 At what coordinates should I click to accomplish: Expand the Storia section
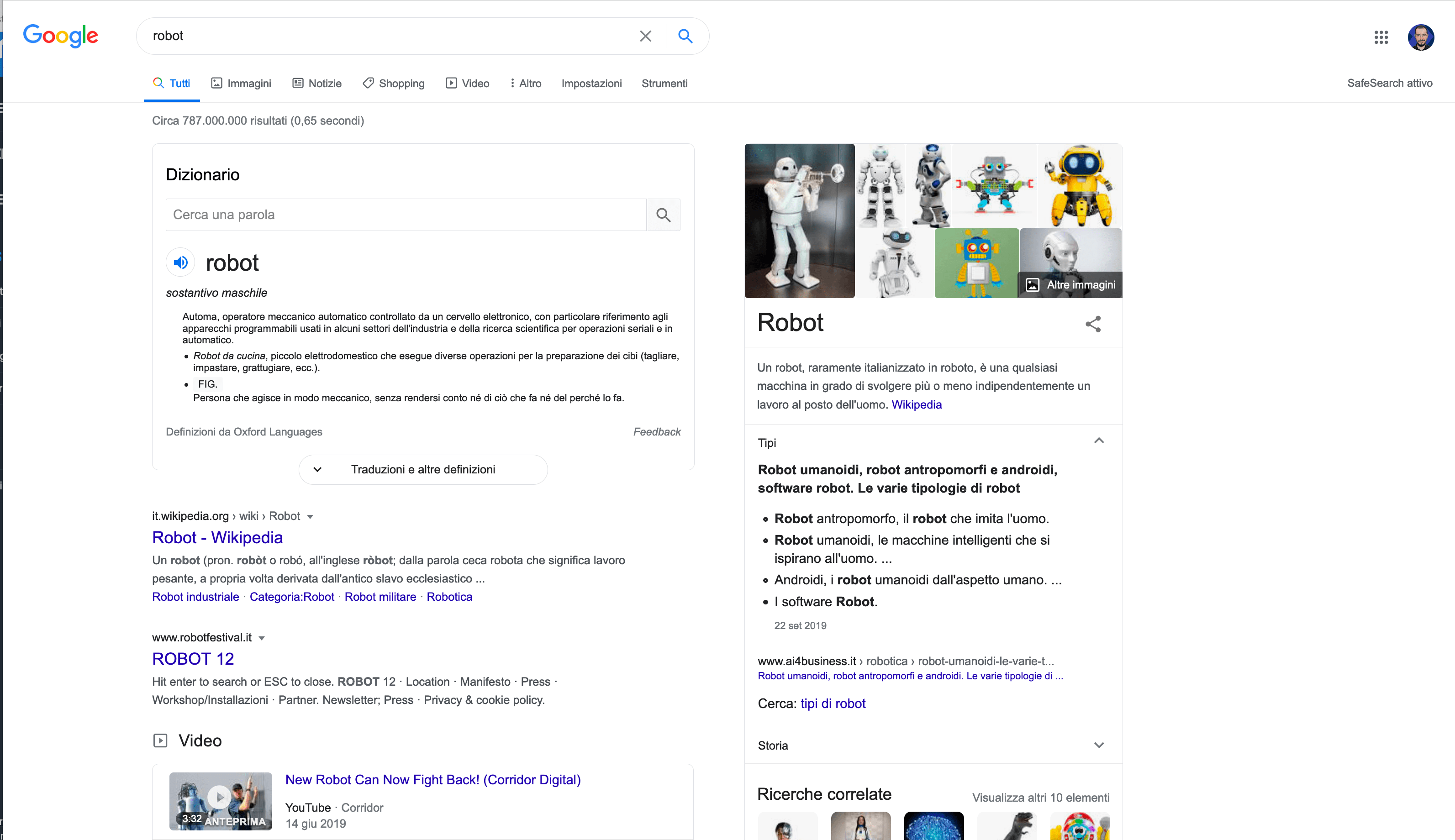(1098, 745)
